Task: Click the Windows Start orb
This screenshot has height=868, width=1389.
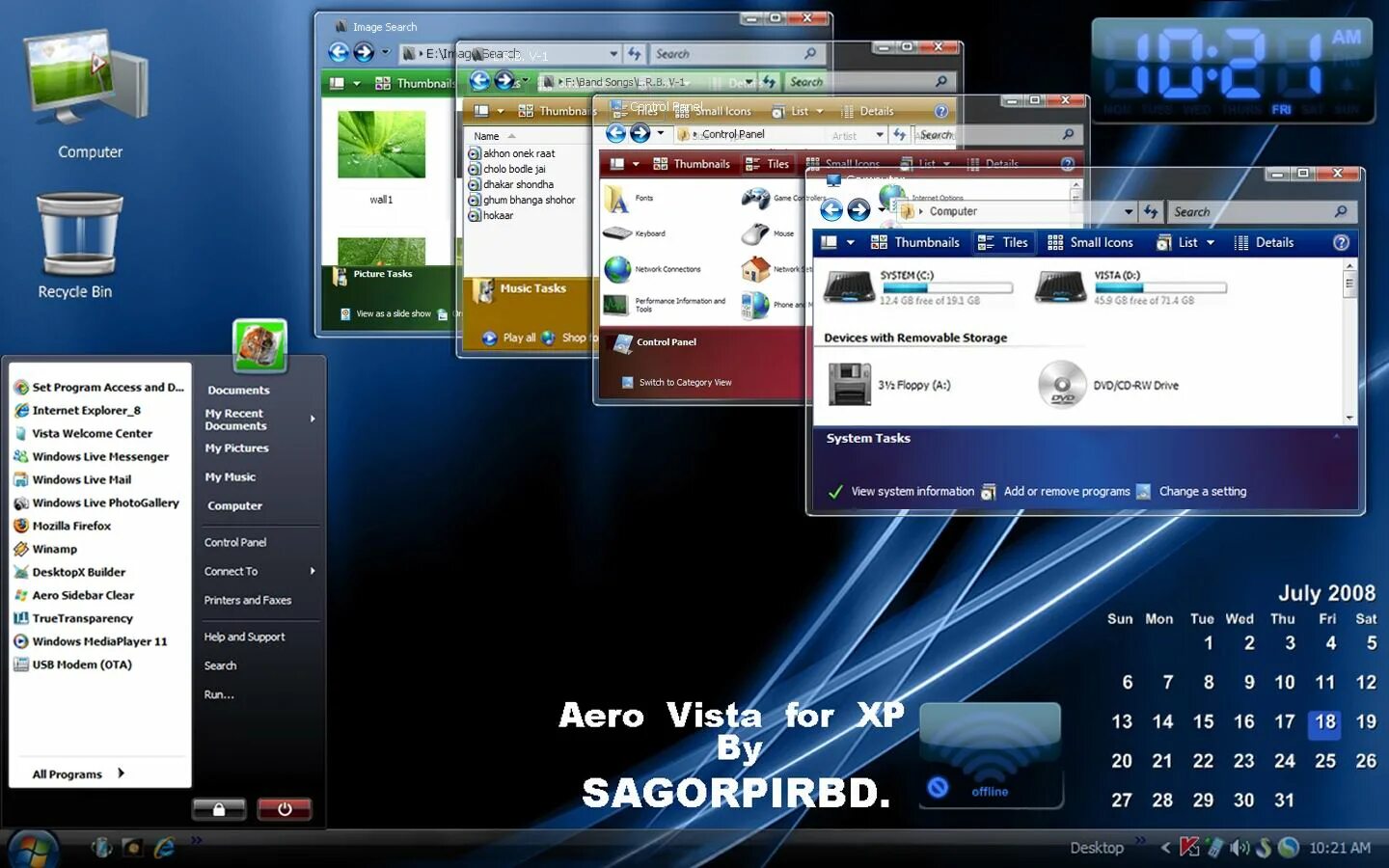Action: click(32, 849)
